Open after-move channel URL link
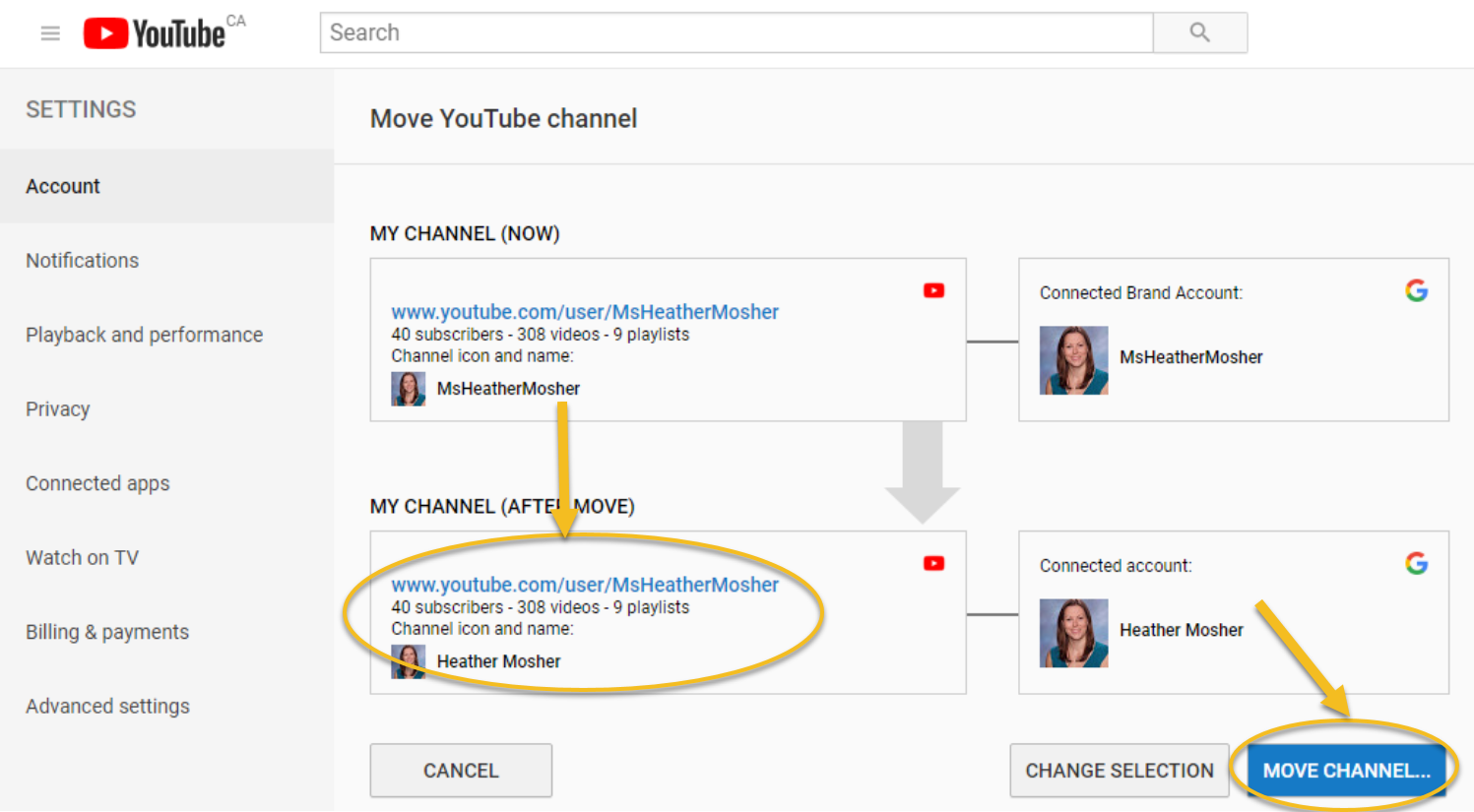Image resolution: width=1474 pixels, height=812 pixels. 585,585
